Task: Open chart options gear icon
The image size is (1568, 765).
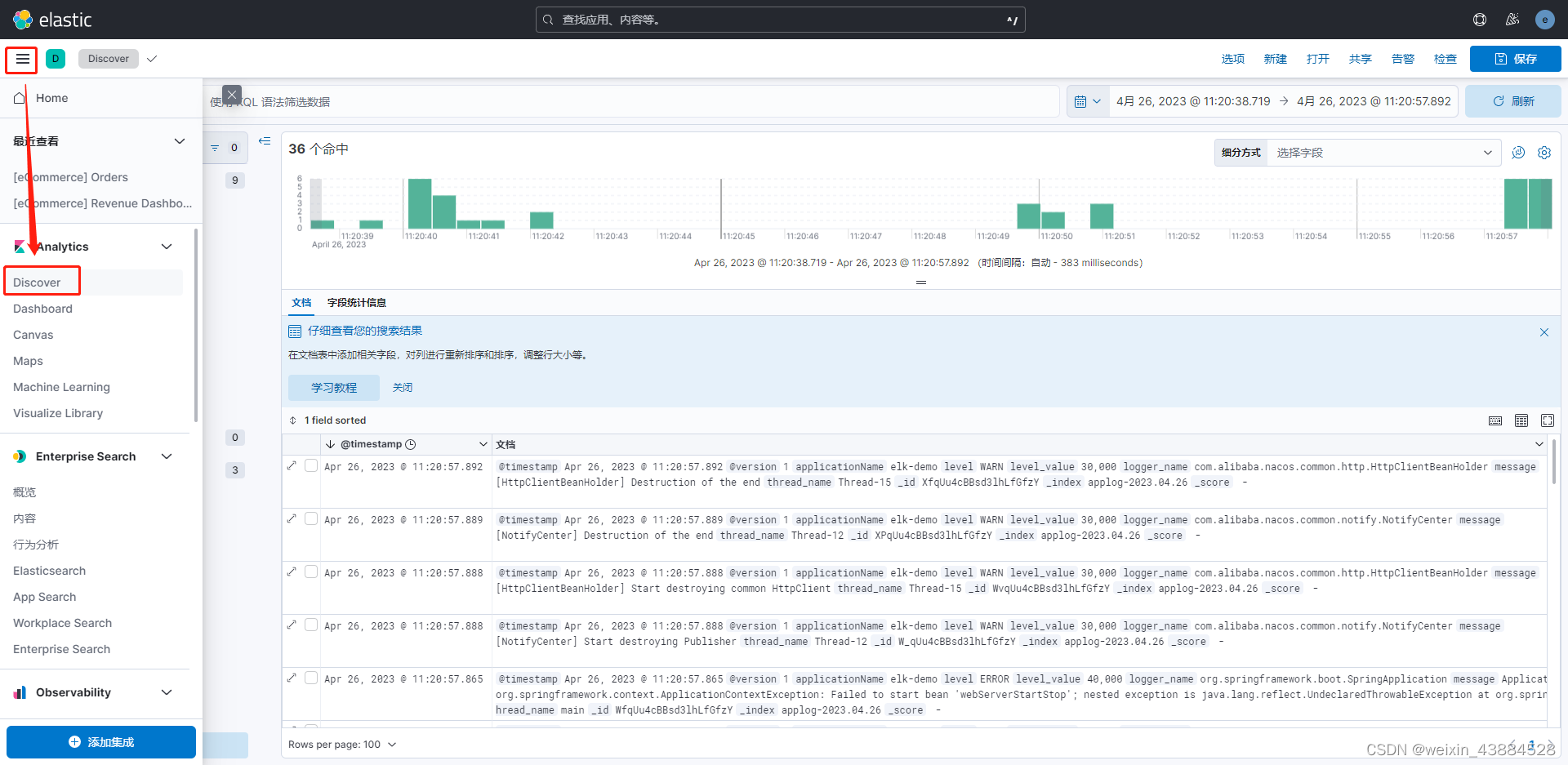Action: click(1544, 153)
